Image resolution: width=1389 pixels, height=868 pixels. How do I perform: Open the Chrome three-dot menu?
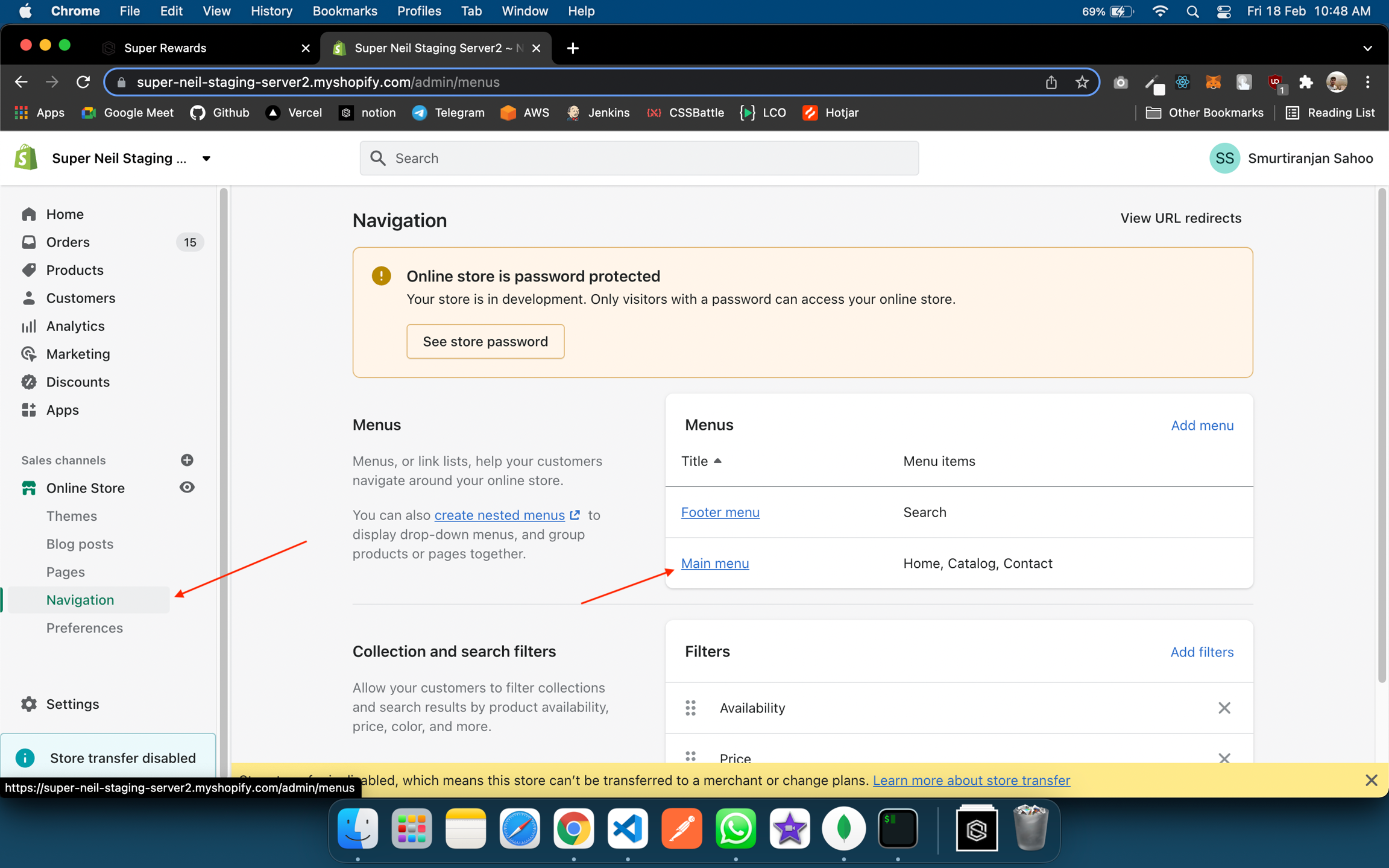pos(1367,82)
